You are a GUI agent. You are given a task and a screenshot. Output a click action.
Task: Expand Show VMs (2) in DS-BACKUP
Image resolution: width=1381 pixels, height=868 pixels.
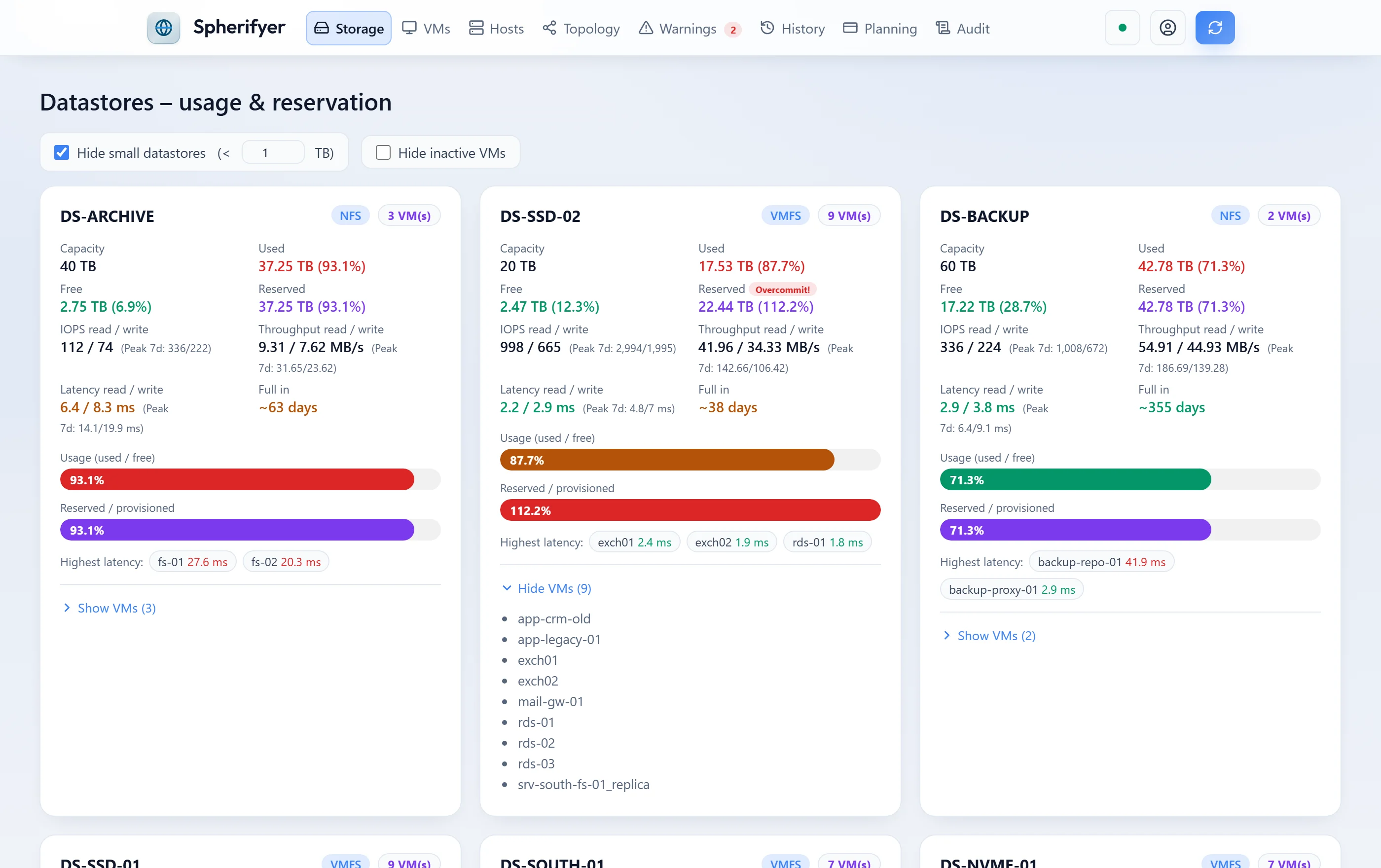tap(989, 635)
